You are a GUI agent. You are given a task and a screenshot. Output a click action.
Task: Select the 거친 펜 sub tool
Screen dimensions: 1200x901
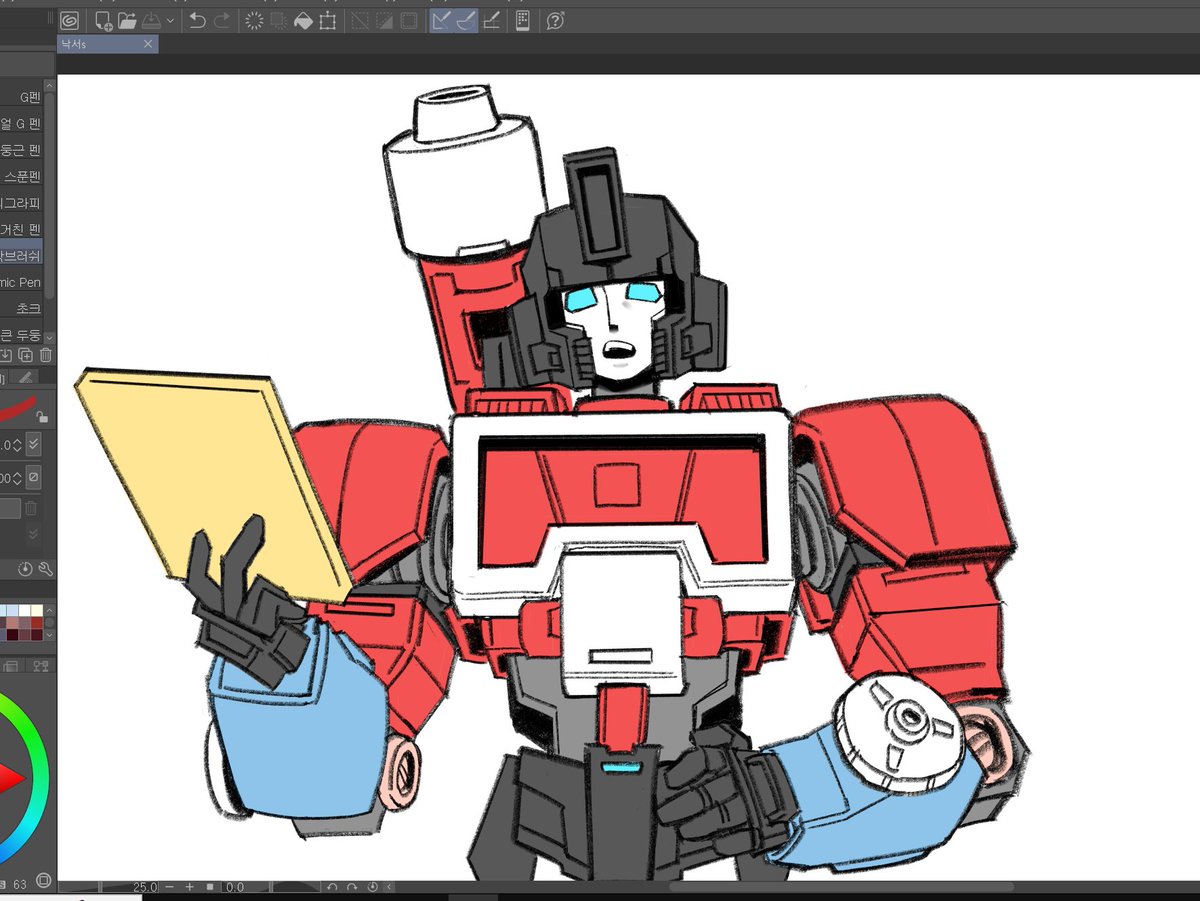coord(22,229)
